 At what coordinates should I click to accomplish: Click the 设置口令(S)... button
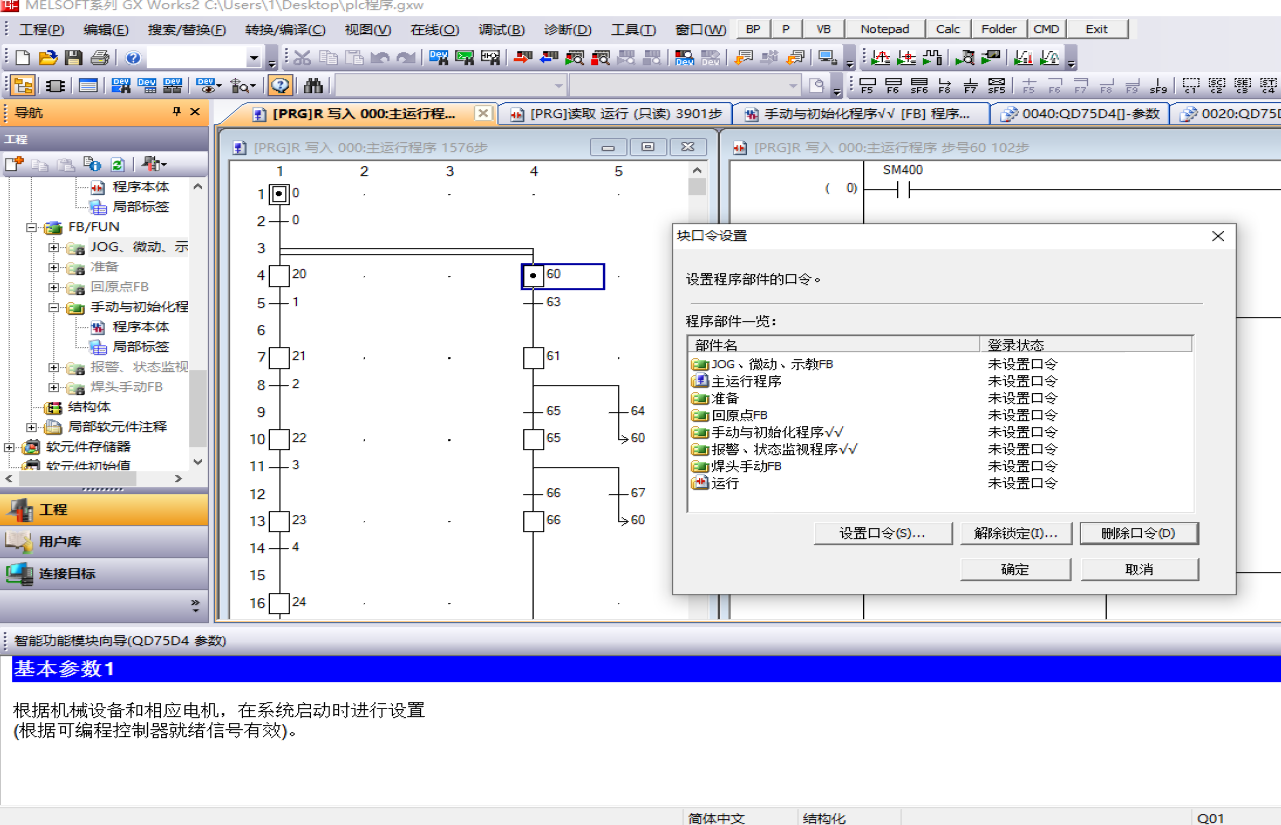tap(882, 534)
